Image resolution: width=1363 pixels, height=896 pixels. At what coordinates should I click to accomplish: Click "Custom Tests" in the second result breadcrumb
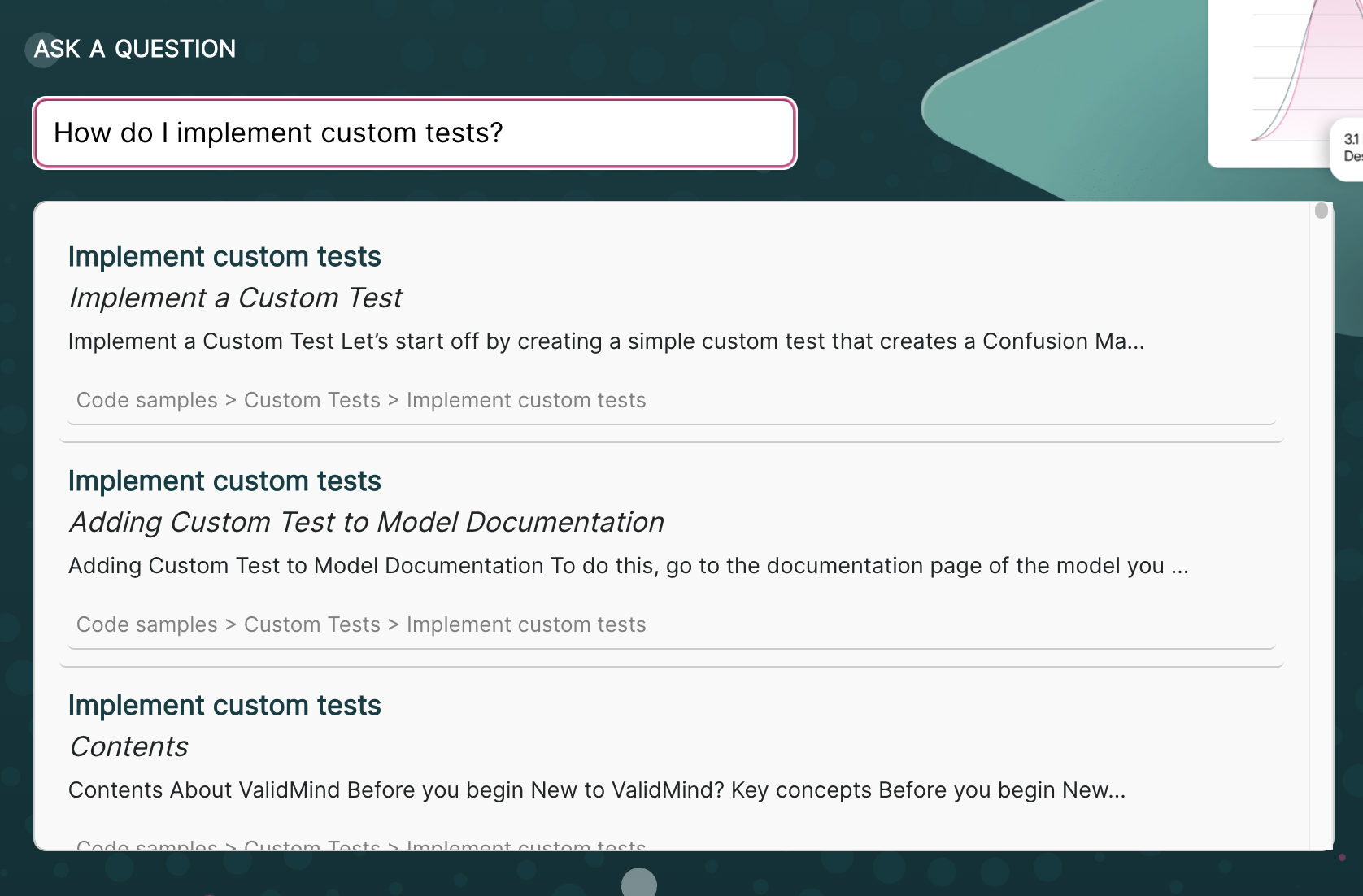[x=311, y=624]
